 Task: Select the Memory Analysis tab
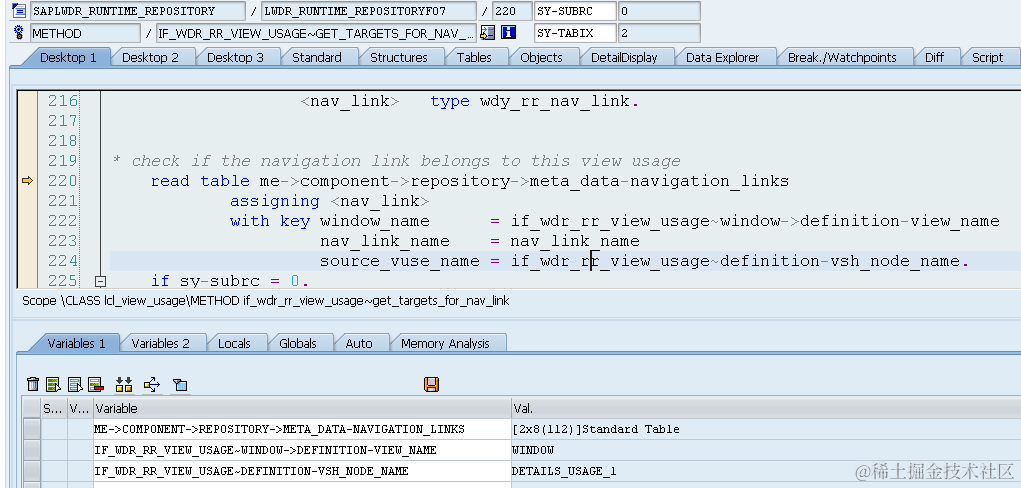click(x=445, y=343)
